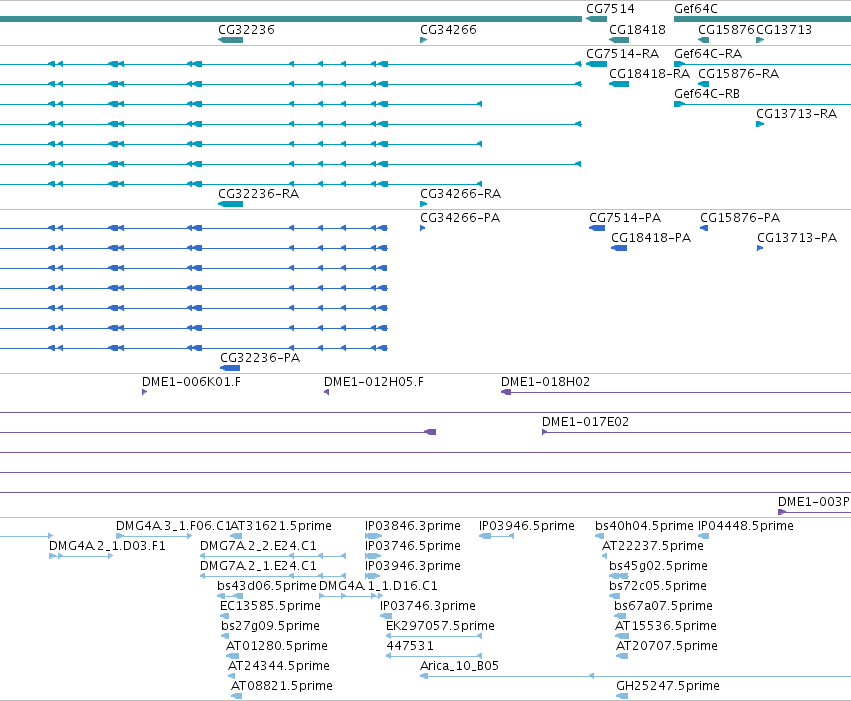Select EST bs45g02.5prime
851x701 pixels.
pos(658,566)
